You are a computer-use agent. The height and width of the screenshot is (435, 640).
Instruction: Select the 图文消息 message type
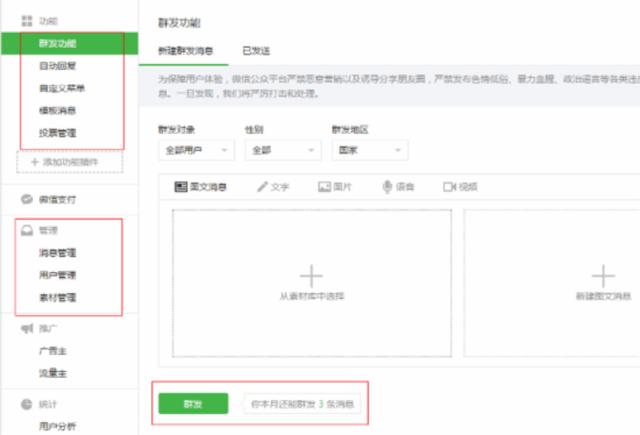200,187
